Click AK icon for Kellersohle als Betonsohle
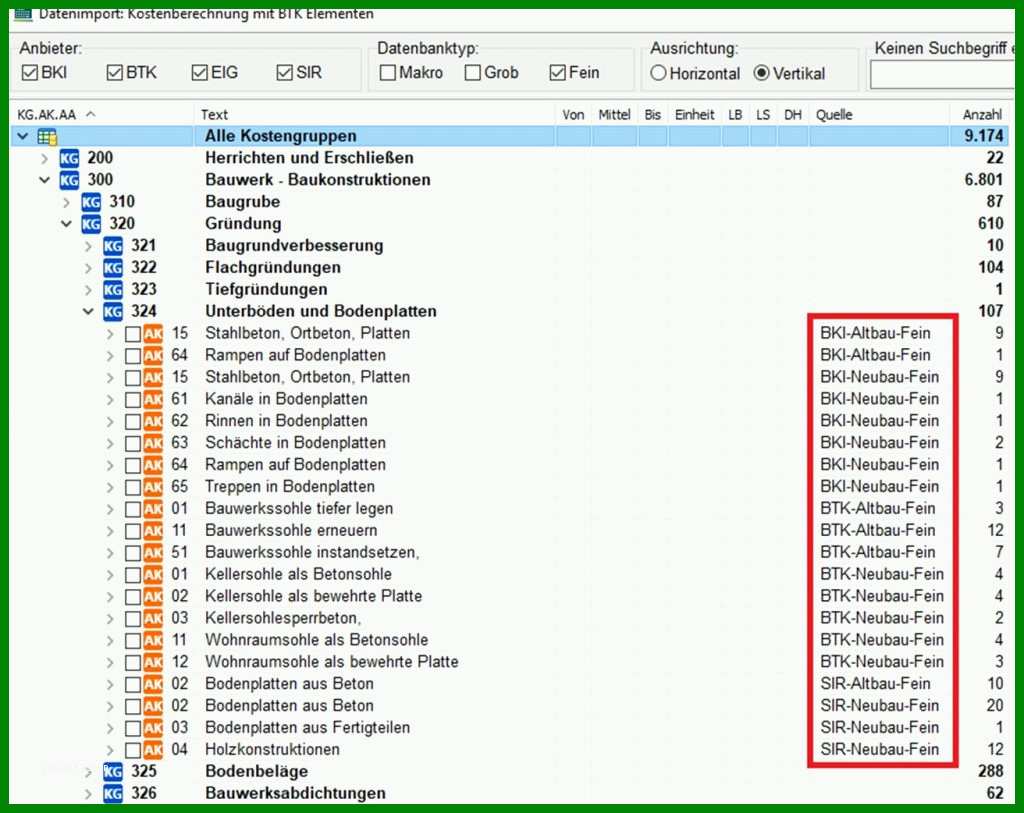 (x=153, y=575)
